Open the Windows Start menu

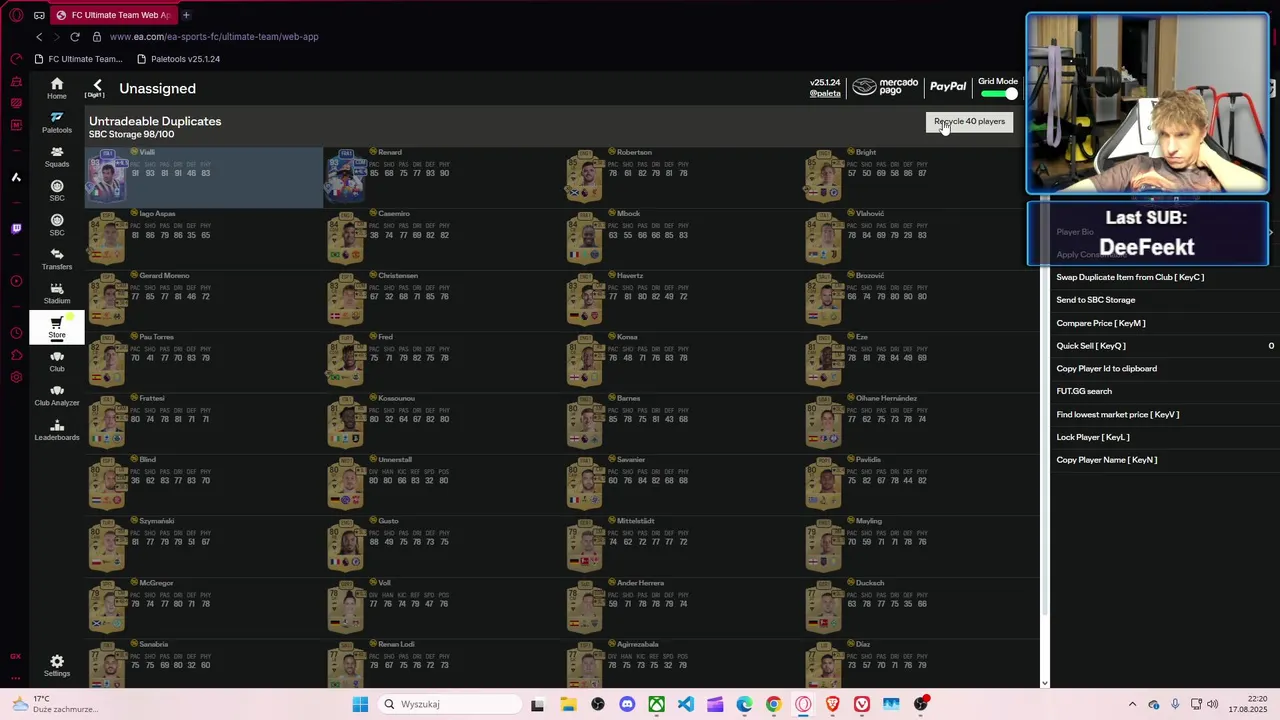coord(360,704)
